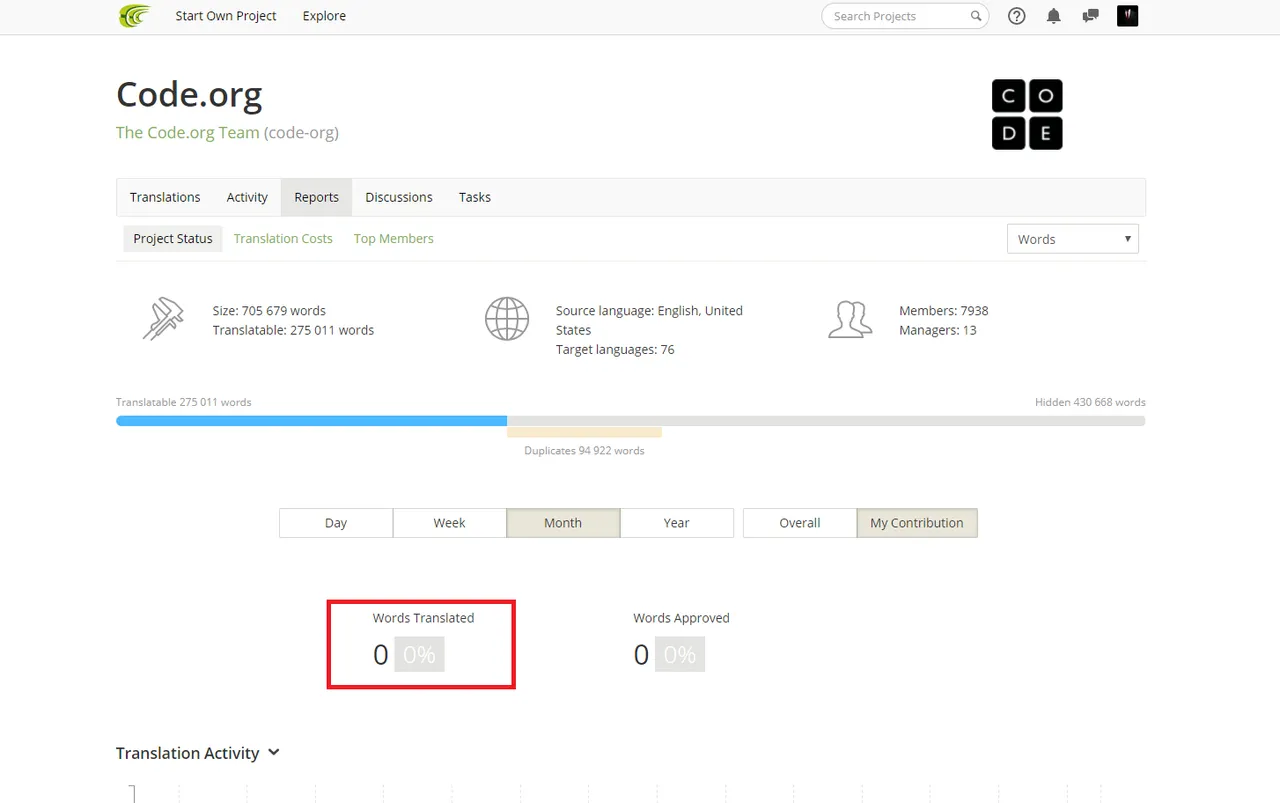The image size is (1280, 803).
Task: Open Start Own Project
Action: pyautogui.click(x=226, y=16)
